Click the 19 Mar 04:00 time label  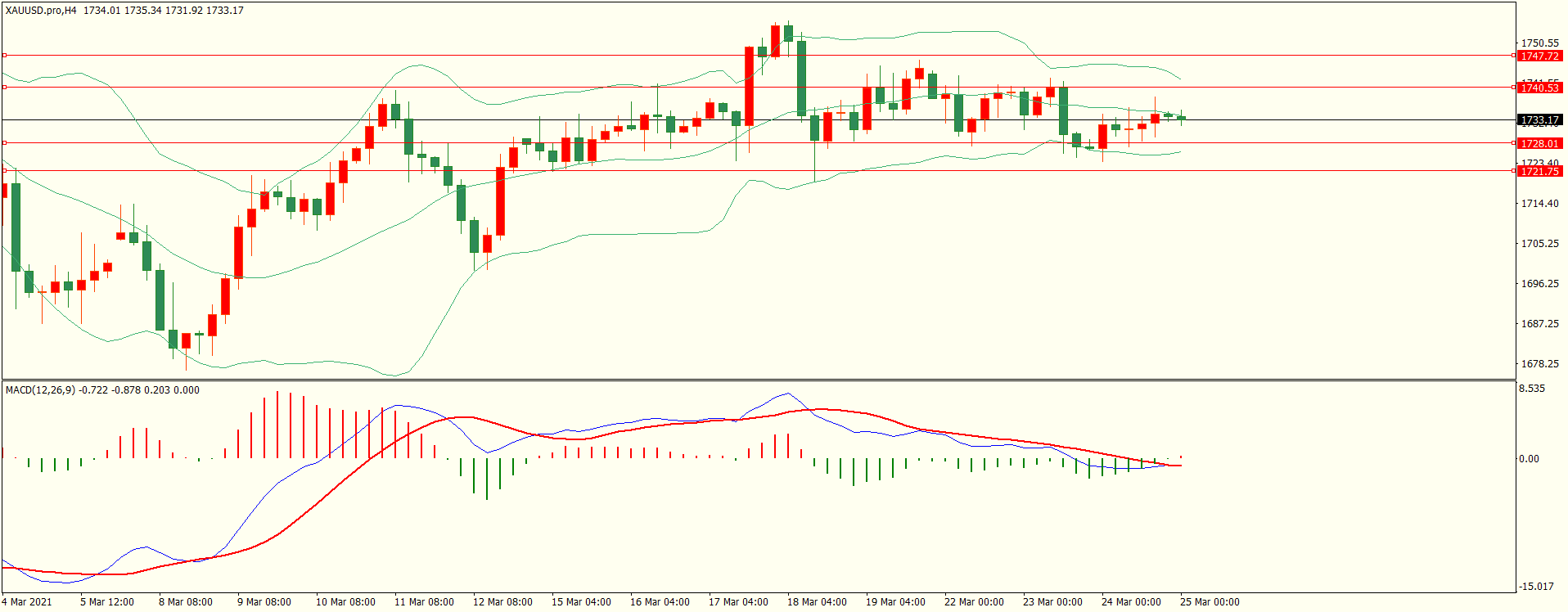(x=895, y=602)
